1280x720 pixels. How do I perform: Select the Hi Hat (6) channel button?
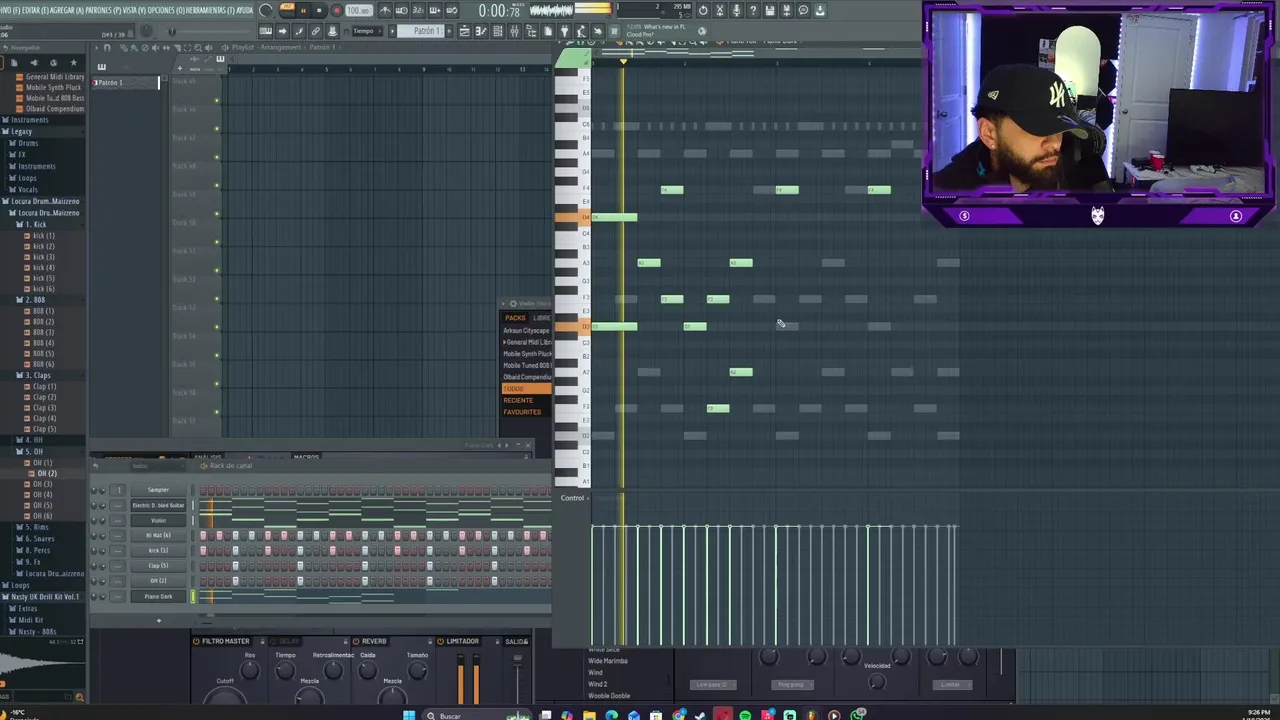coord(158,535)
